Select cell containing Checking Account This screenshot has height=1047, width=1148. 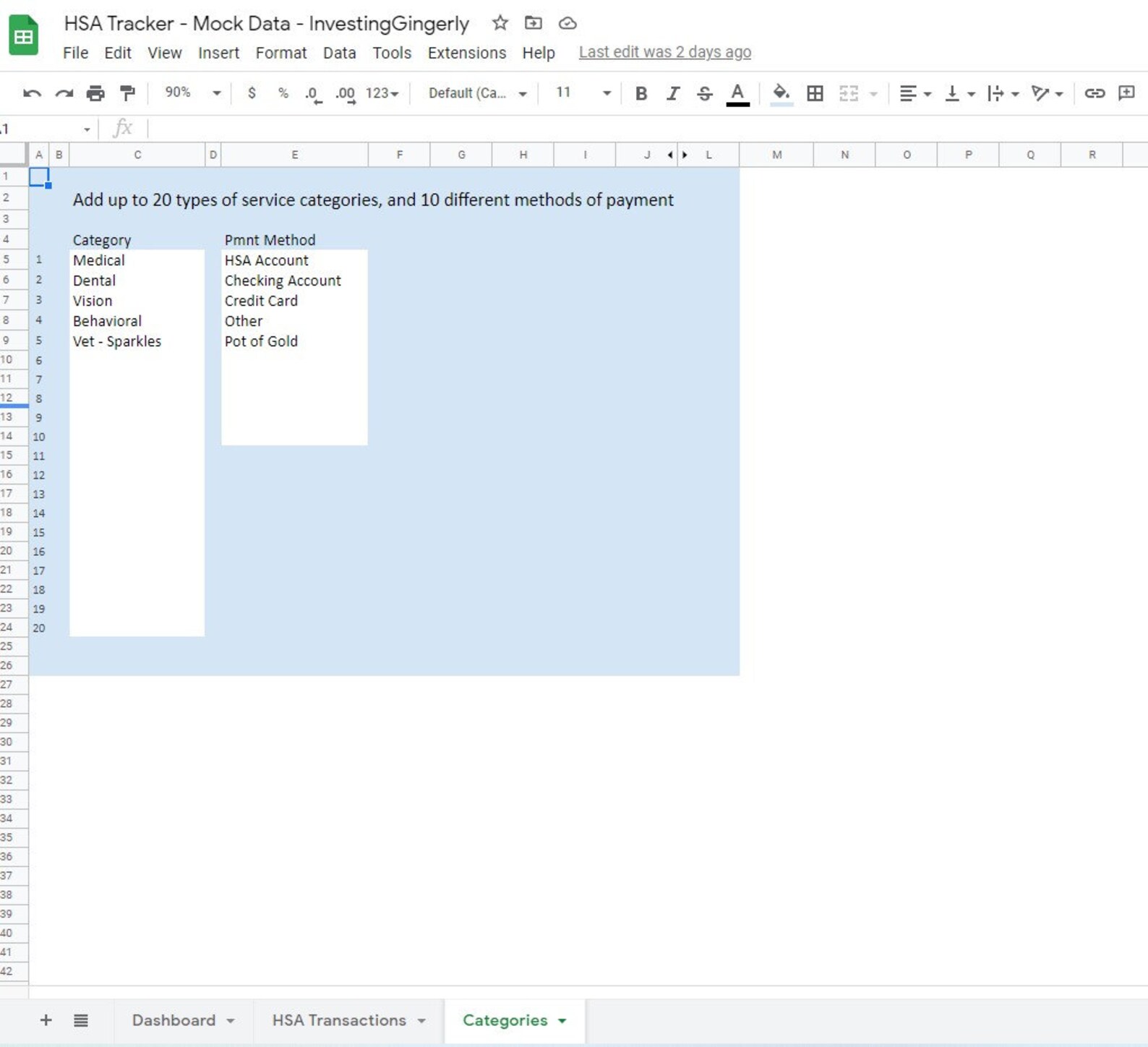point(294,281)
